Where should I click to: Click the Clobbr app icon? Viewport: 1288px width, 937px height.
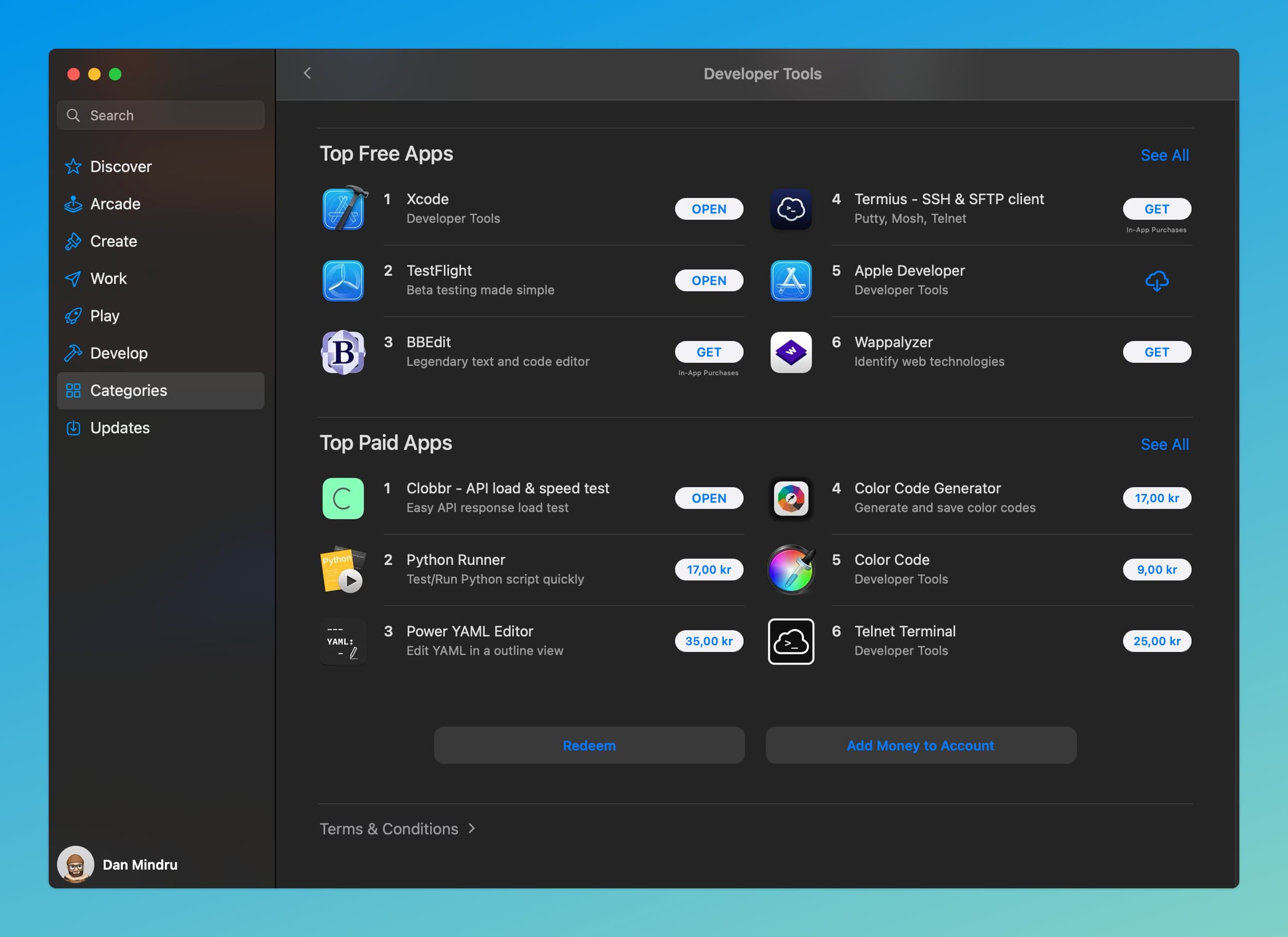(343, 498)
